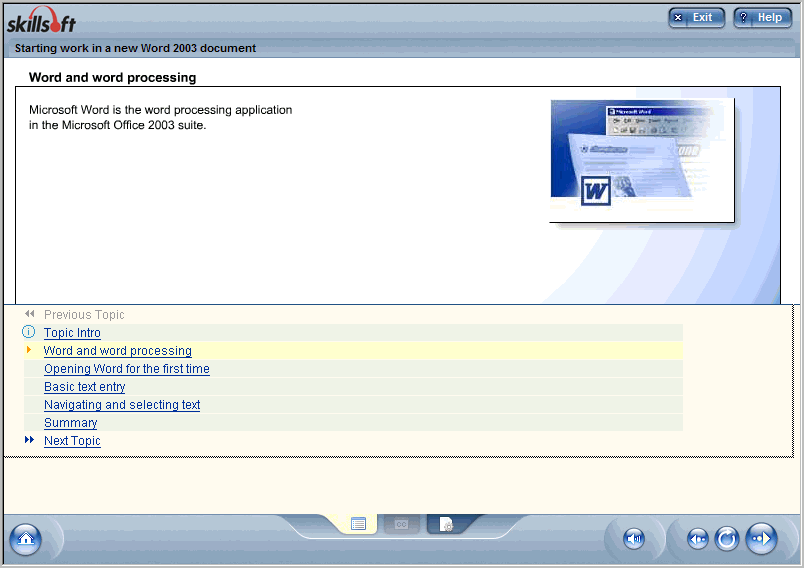The width and height of the screenshot is (804, 568).
Task: Replay the page with circular arrow
Action: pyautogui.click(x=727, y=539)
